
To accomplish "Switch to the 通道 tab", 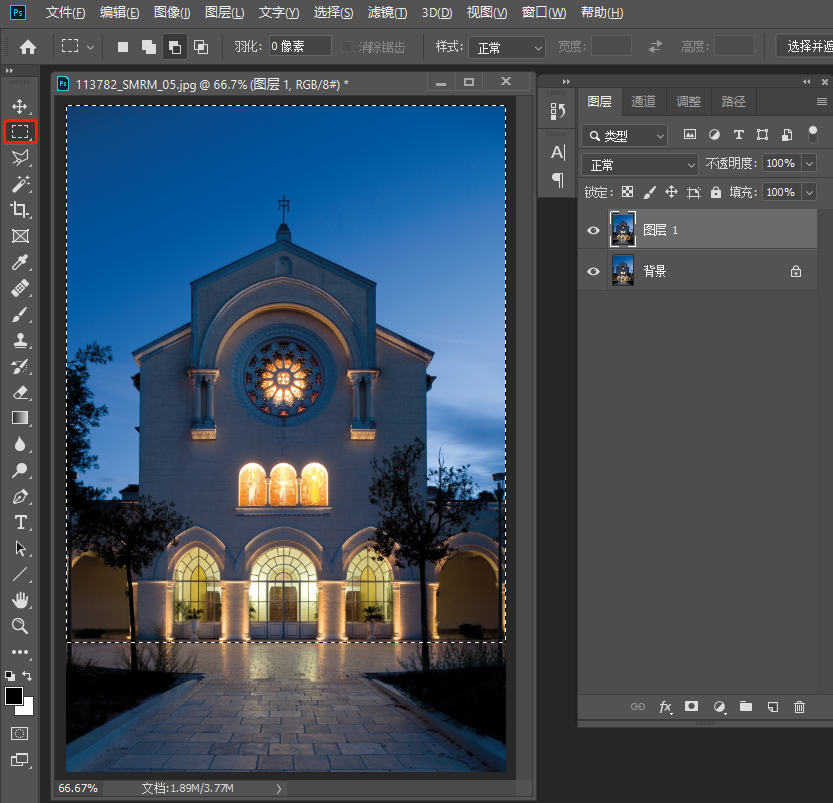I will point(643,101).
